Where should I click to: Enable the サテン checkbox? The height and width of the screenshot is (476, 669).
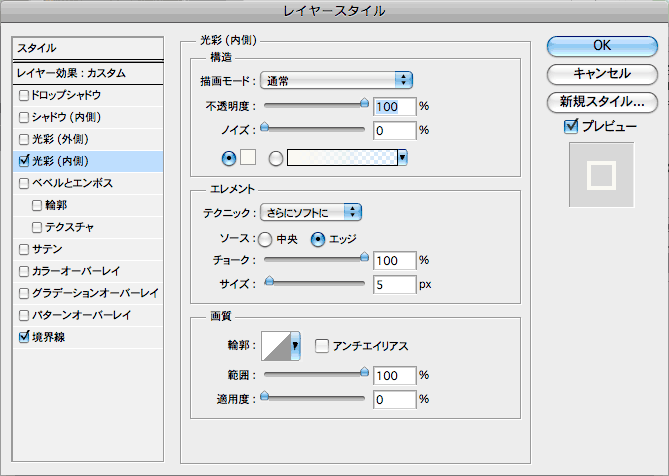pos(24,250)
